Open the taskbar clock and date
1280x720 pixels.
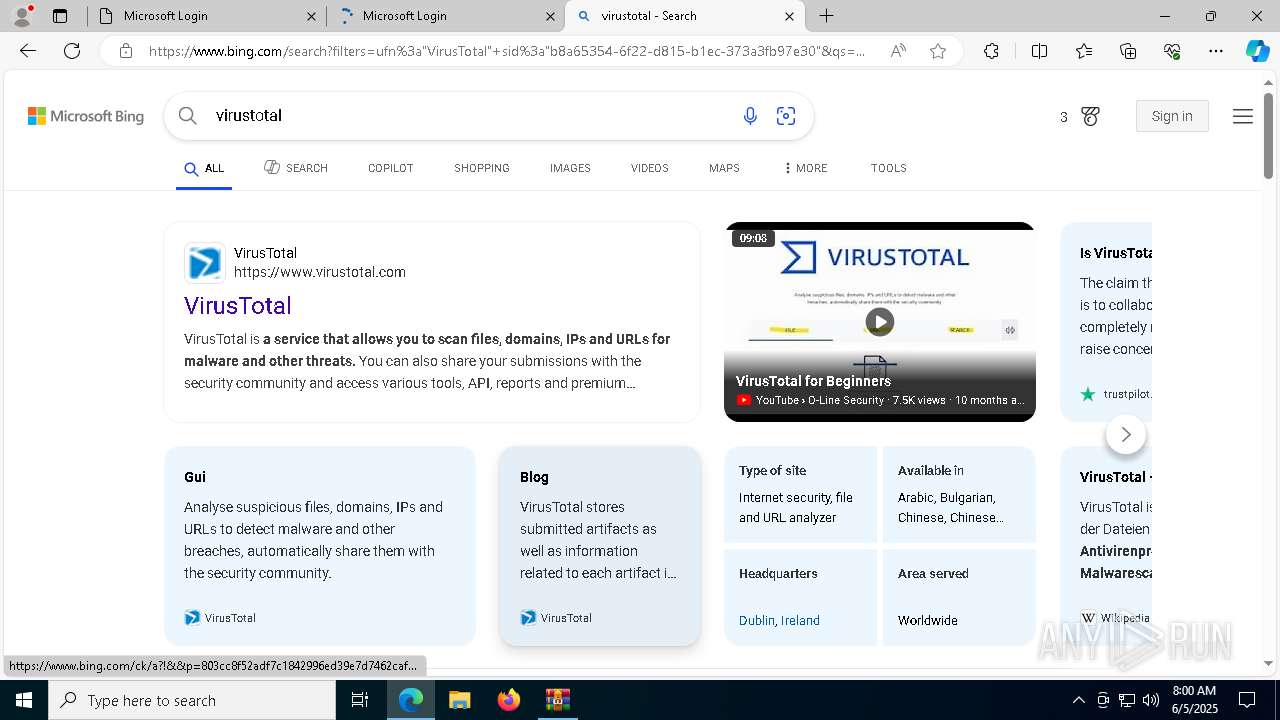click(x=1194, y=700)
